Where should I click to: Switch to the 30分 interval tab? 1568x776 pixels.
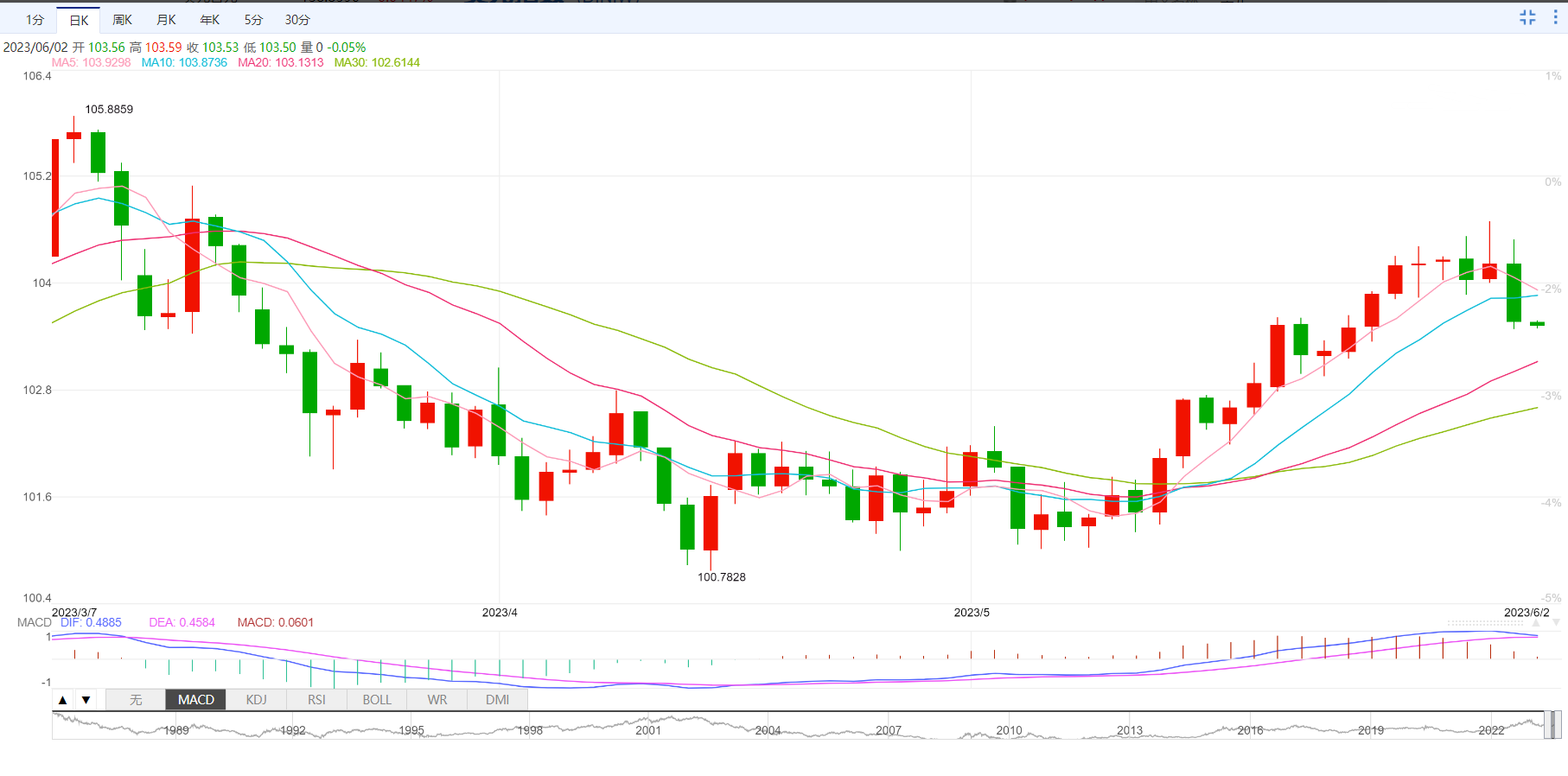pos(297,20)
